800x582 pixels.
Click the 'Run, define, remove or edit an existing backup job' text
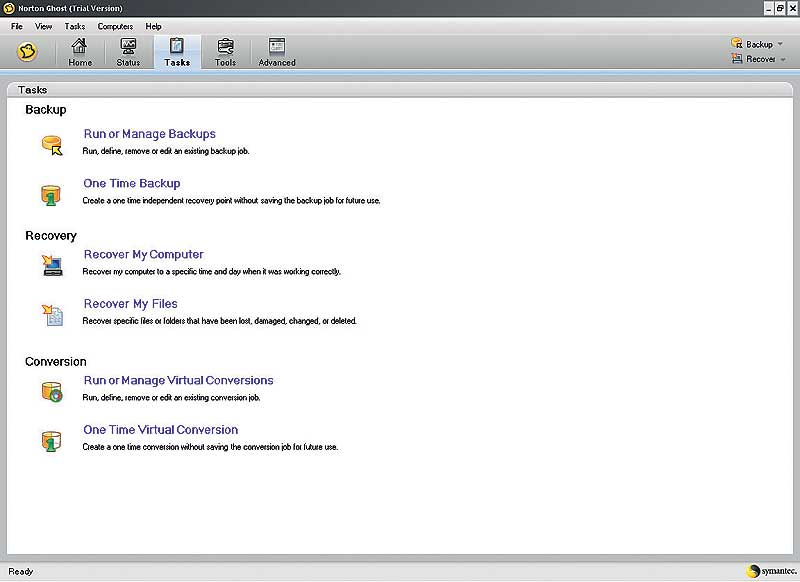pyautogui.click(x=166, y=151)
